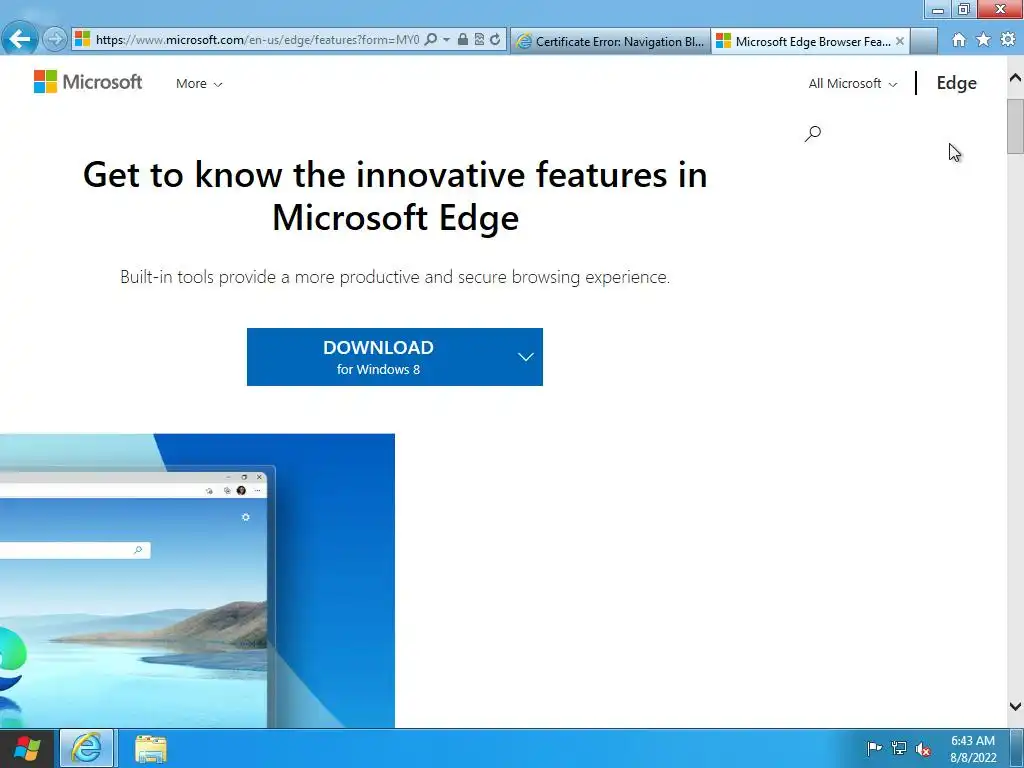
Task: Click the page heading about innovative features
Action: click(395, 195)
